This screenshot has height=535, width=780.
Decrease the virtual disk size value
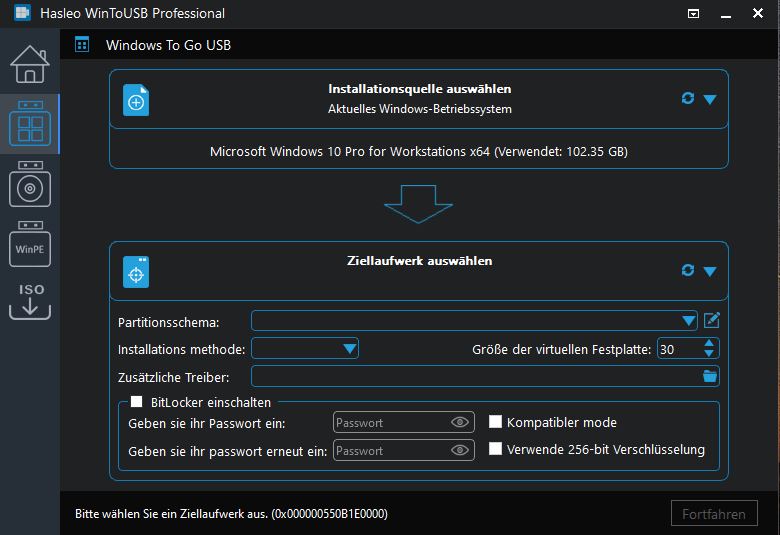pyautogui.click(x=709, y=353)
